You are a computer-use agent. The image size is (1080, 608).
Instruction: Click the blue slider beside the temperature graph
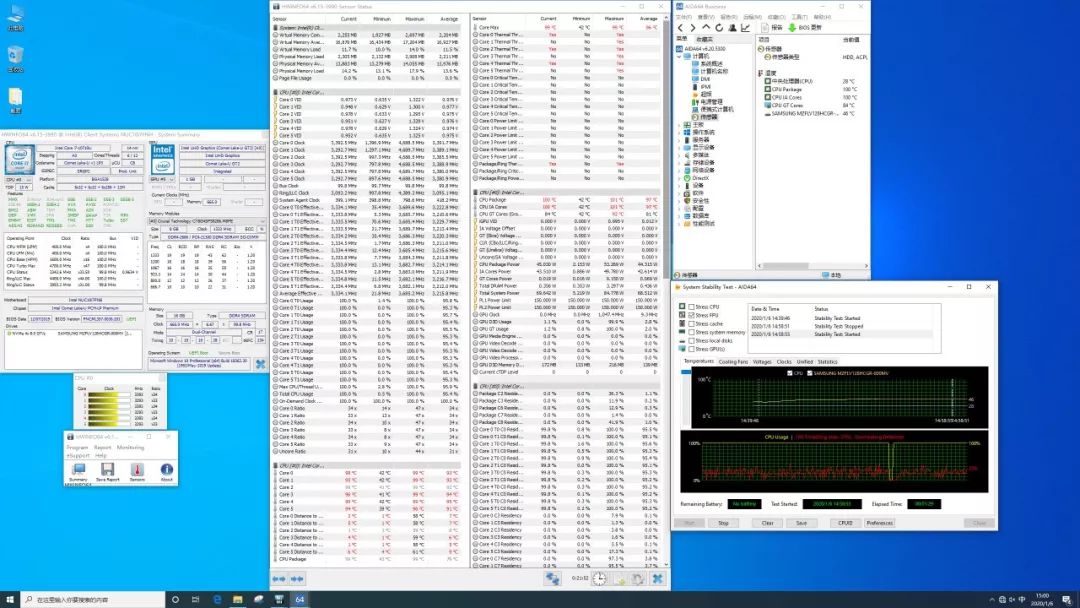tap(686, 372)
